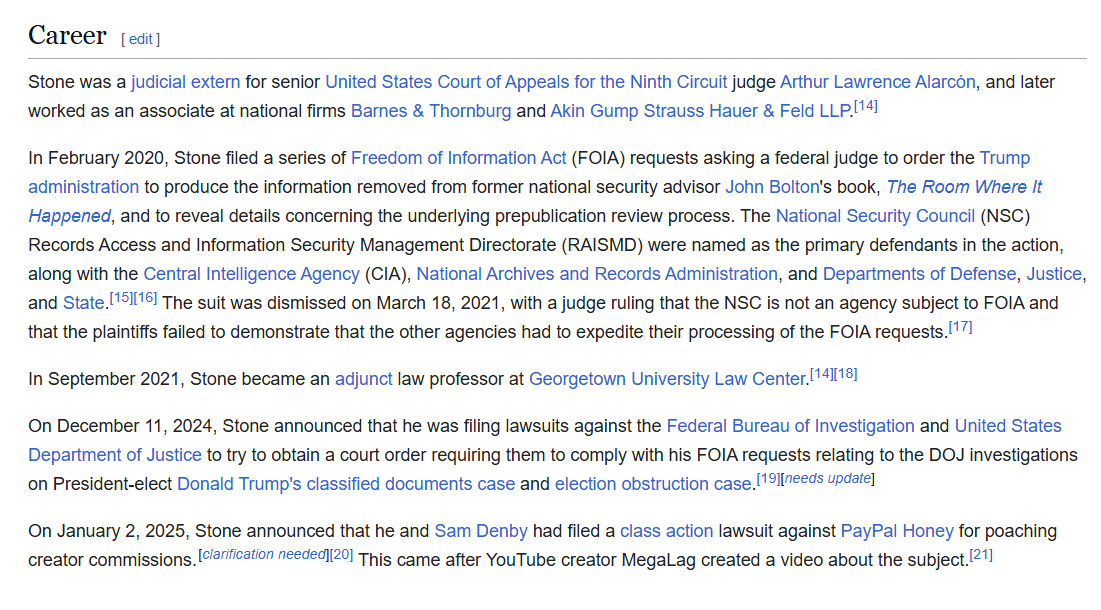1101x610 pixels.
Task: Open the election obstruction case link
Action: pos(653,484)
